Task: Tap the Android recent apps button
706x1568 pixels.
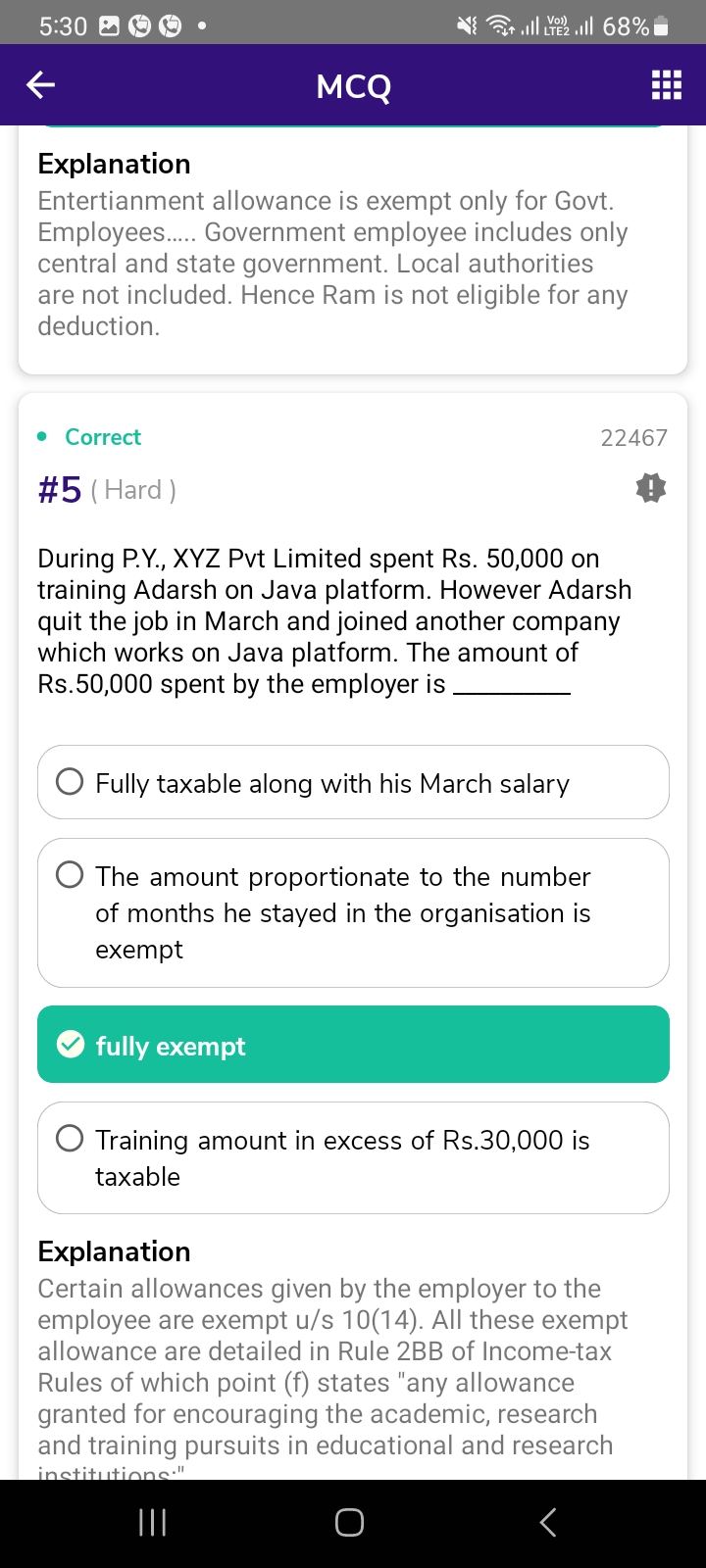Action: [152, 1522]
